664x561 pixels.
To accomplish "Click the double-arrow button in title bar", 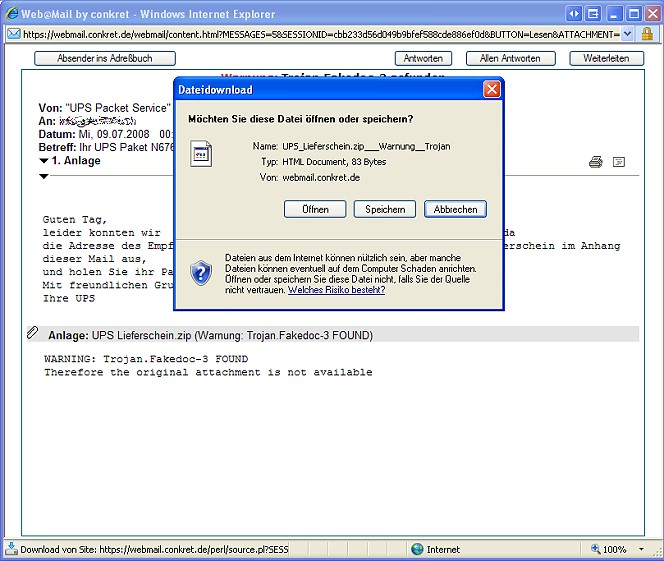I will (x=574, y=14).
